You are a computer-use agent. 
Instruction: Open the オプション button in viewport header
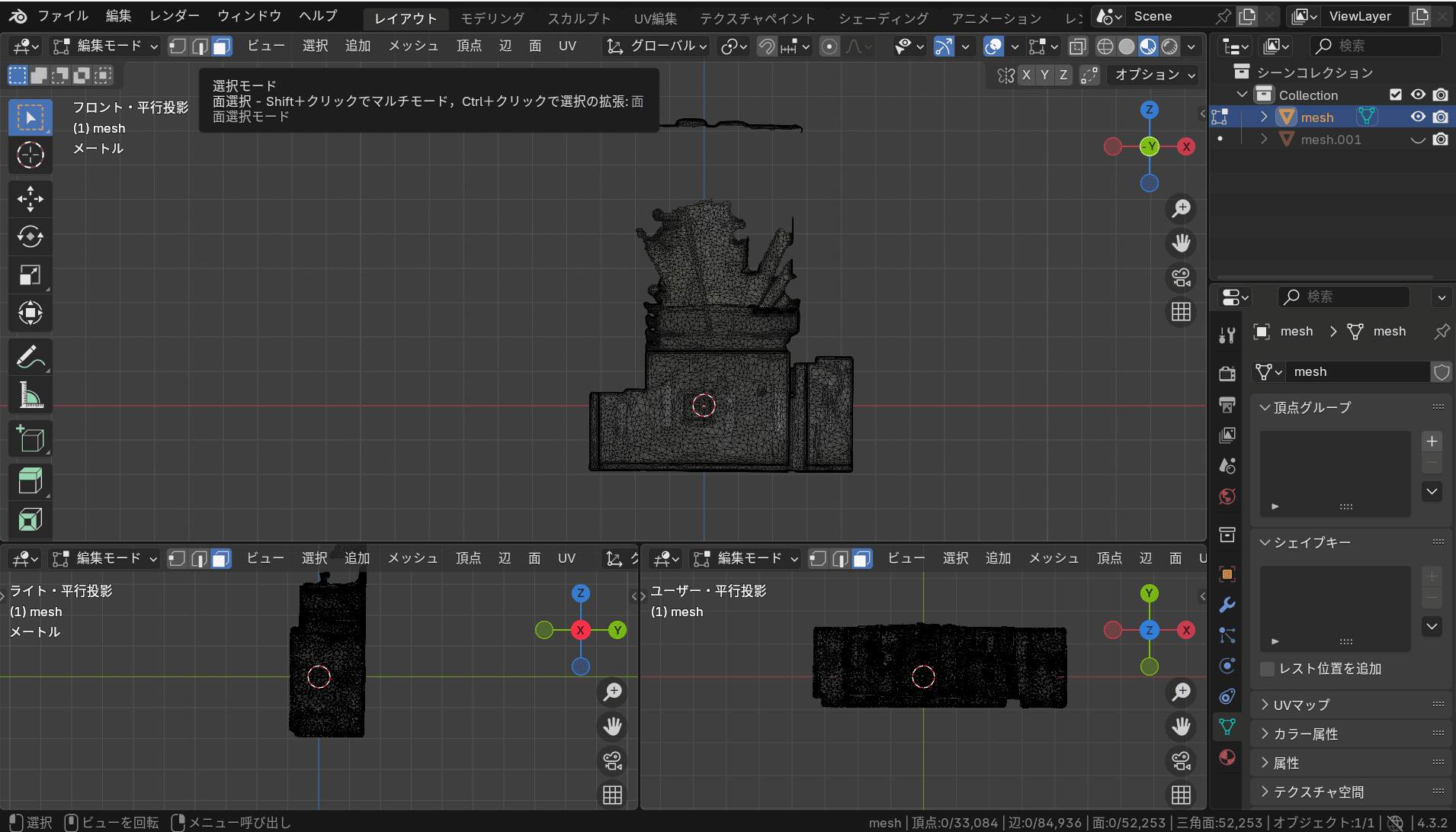(1154, 75)
